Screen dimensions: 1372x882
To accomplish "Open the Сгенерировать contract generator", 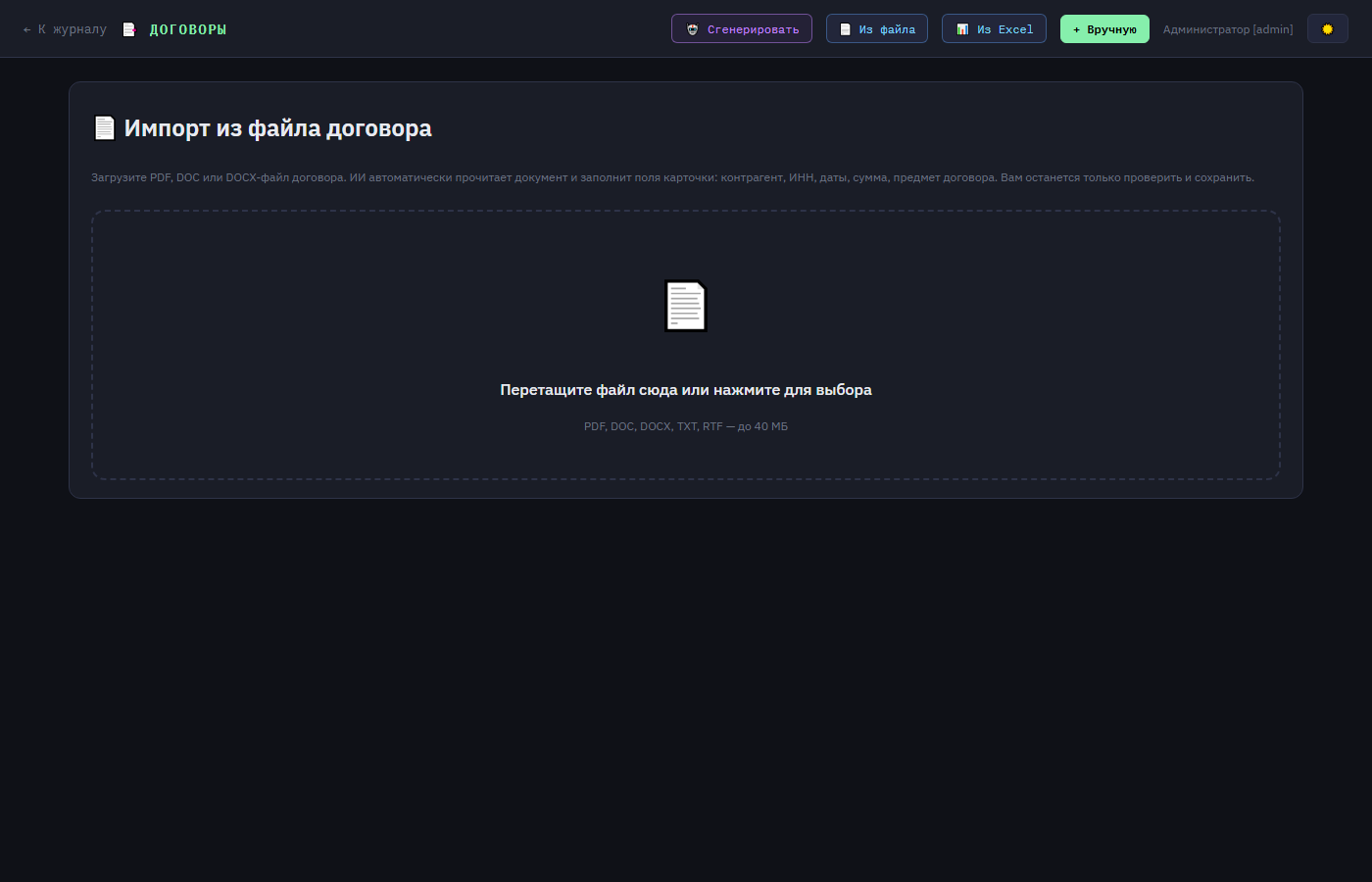I will [x=742, y=29].
